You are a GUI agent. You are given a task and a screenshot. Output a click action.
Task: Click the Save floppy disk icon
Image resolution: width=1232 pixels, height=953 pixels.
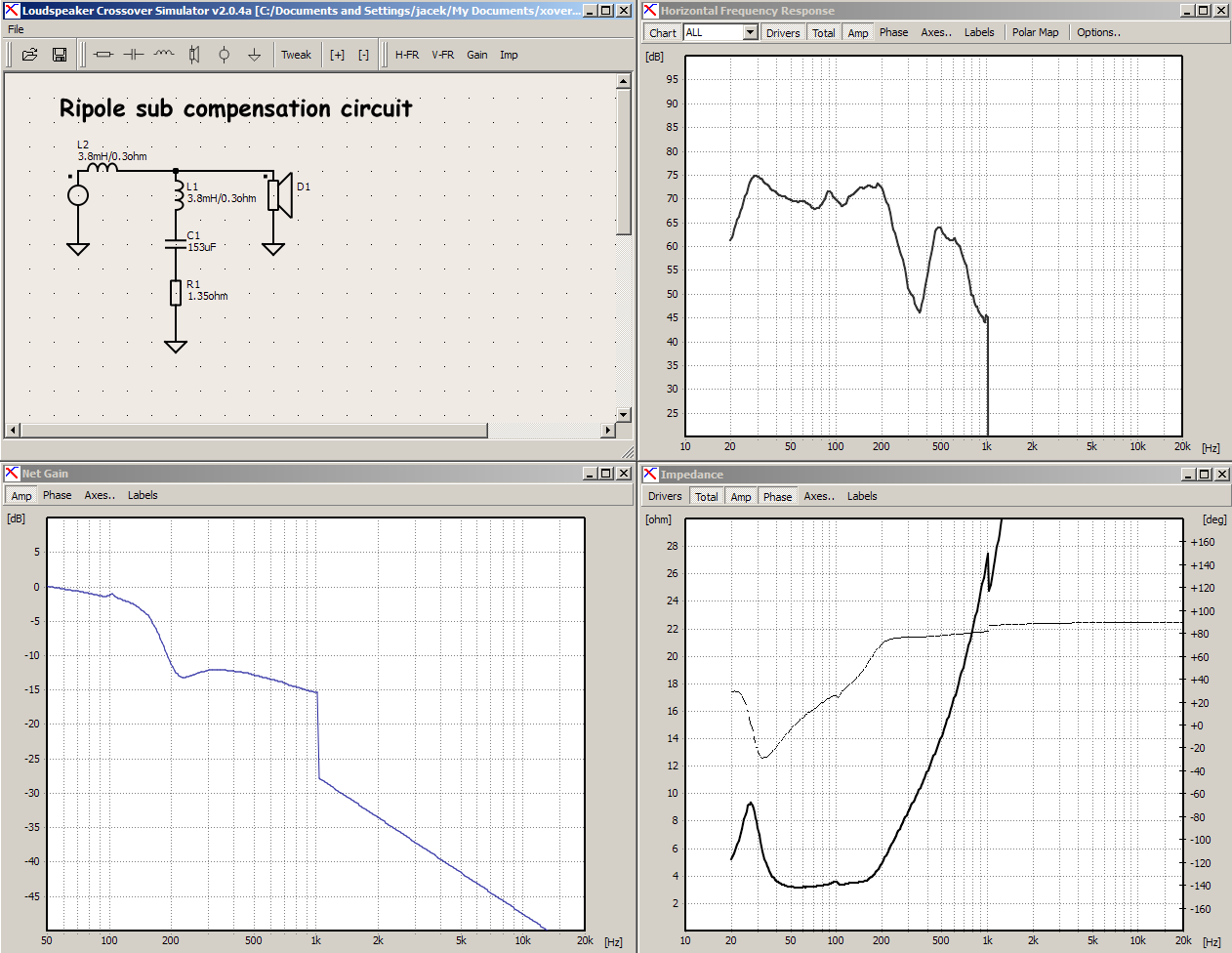(60, 55)
